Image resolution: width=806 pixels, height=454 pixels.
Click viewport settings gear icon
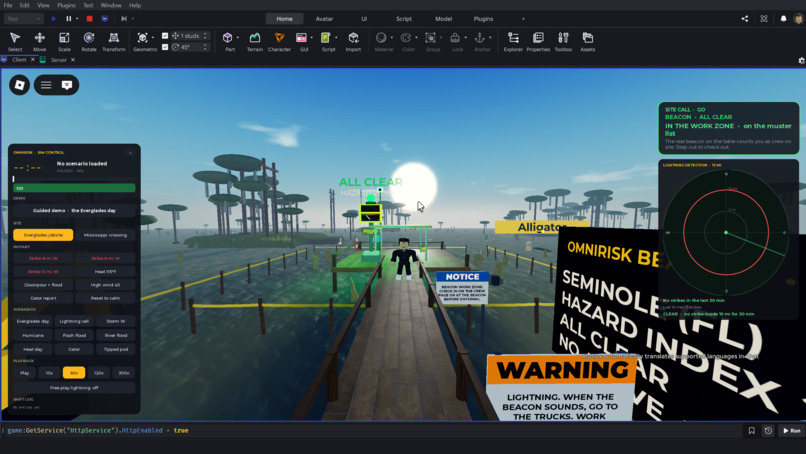tap(801, 60)
